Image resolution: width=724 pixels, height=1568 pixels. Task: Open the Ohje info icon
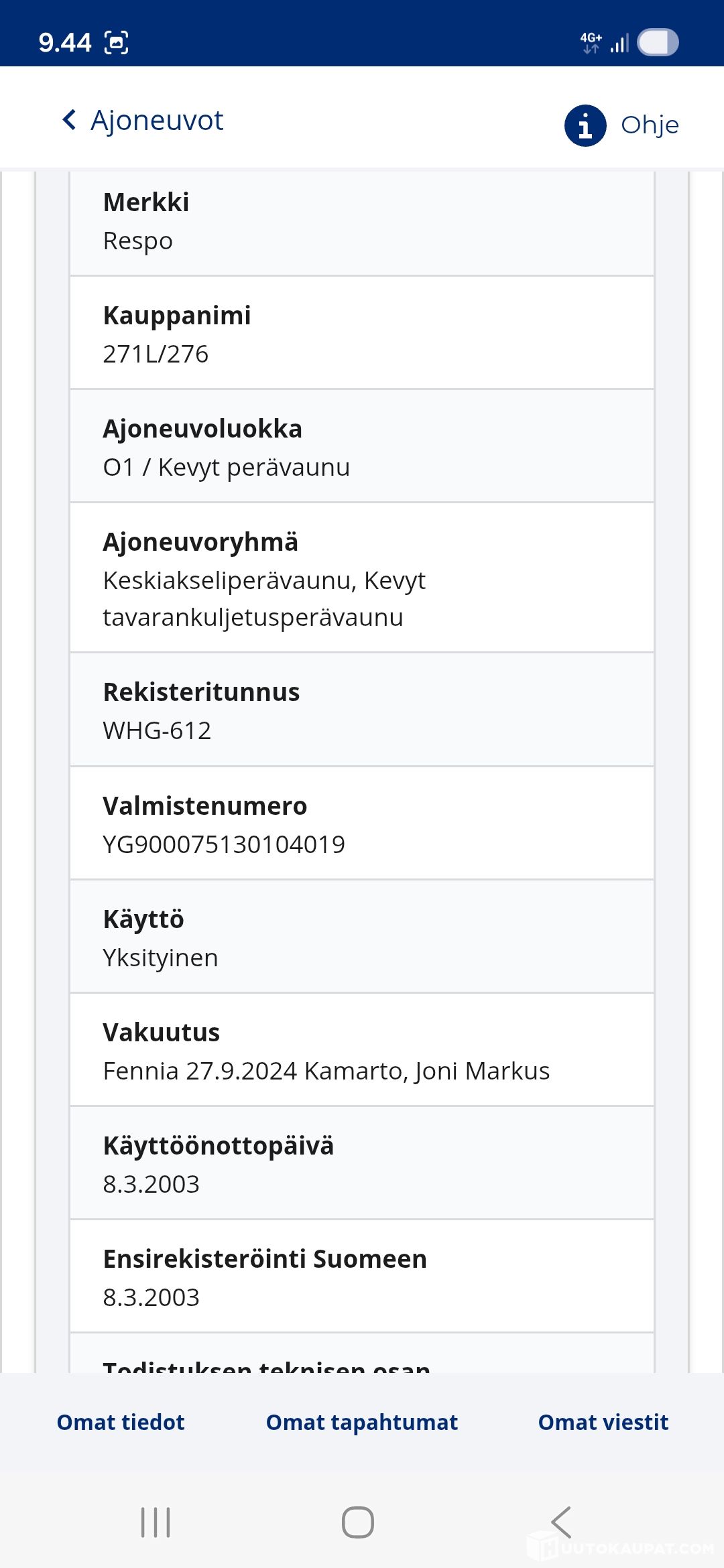pyautogui.click(x=585, y=125)
